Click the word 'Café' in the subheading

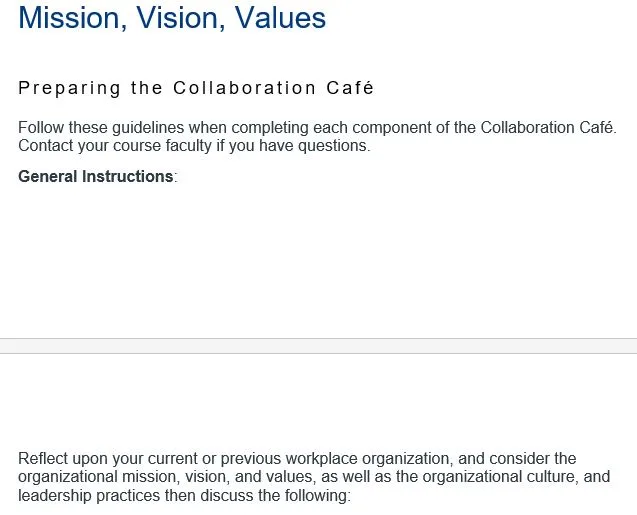350,88
